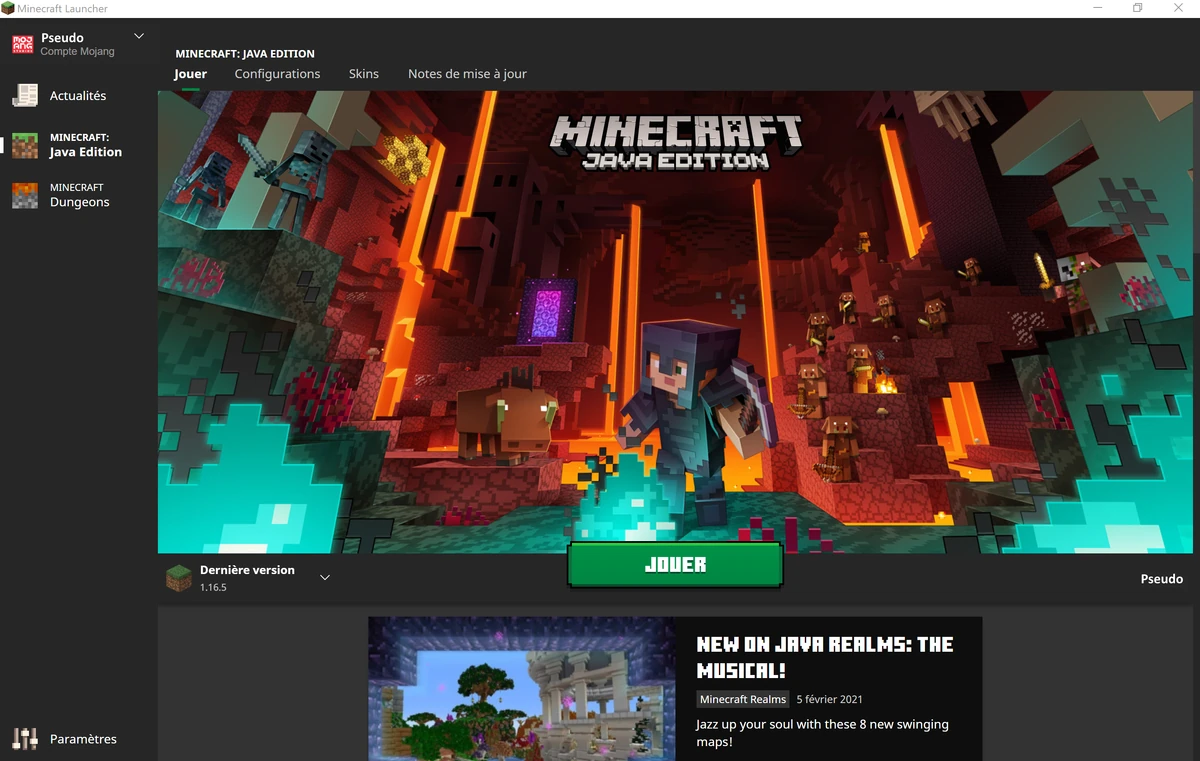Click the grass block version icon
The width and height of the screenshot is (1200, 761).
click(178, 577)
